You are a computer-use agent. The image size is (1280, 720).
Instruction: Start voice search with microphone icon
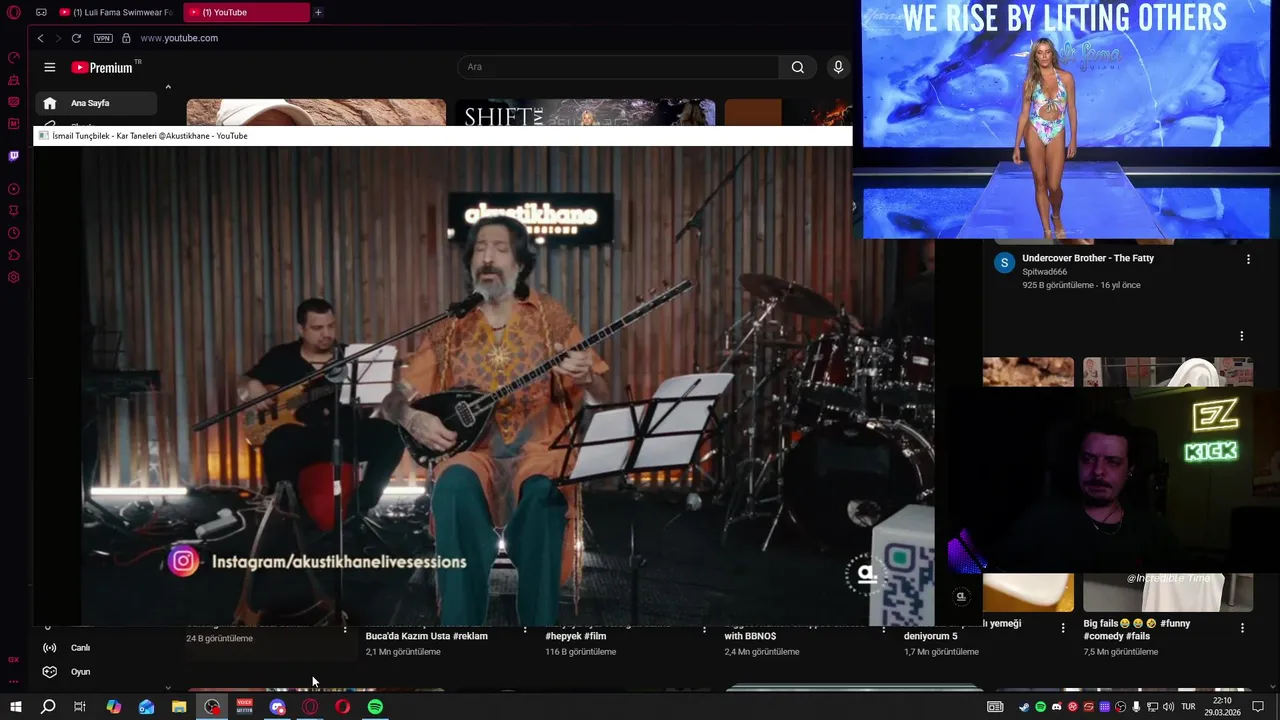coord(838,67)
